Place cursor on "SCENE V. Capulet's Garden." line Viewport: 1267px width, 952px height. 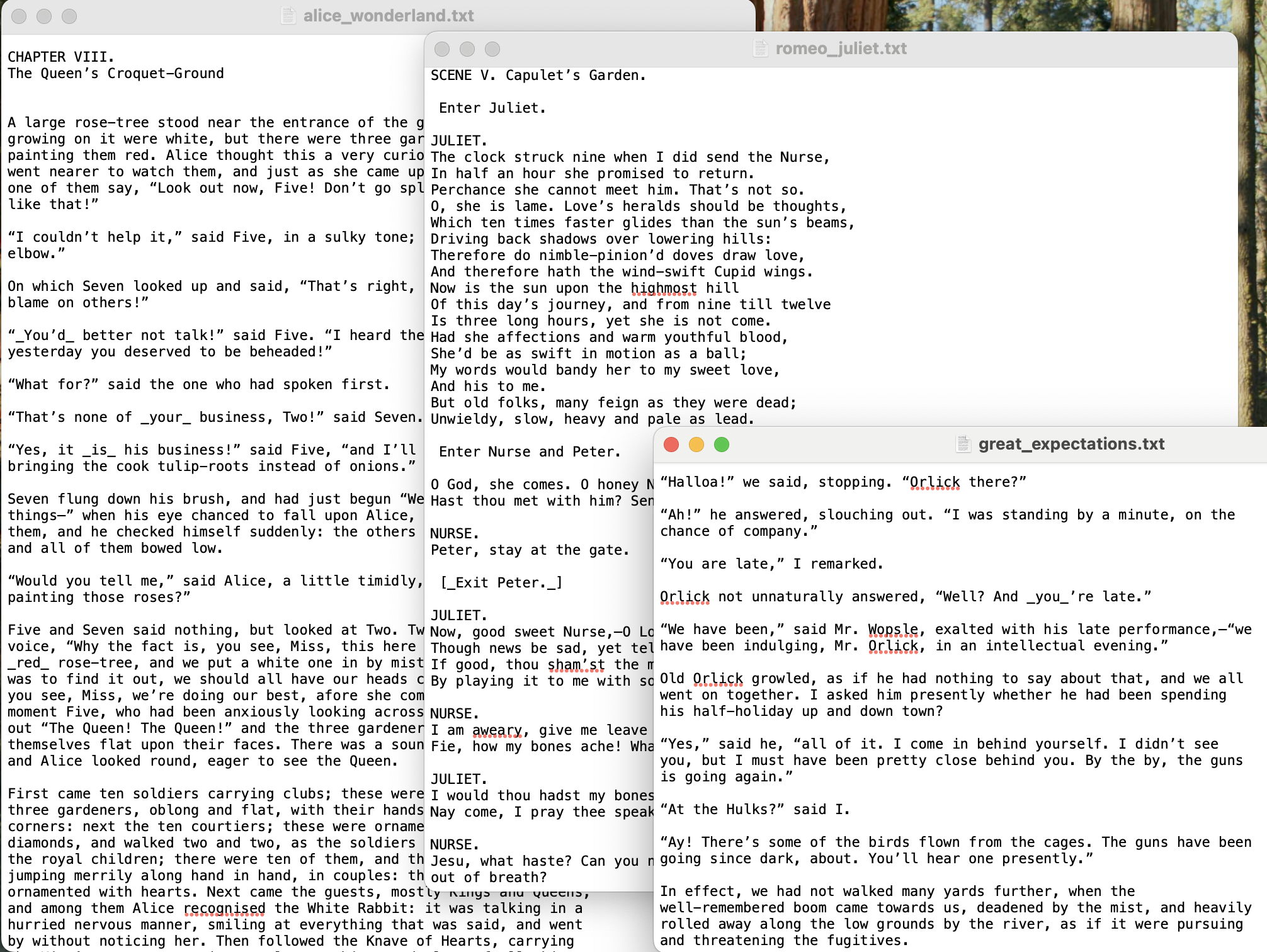pyautogui.click(x=538, y=76)
